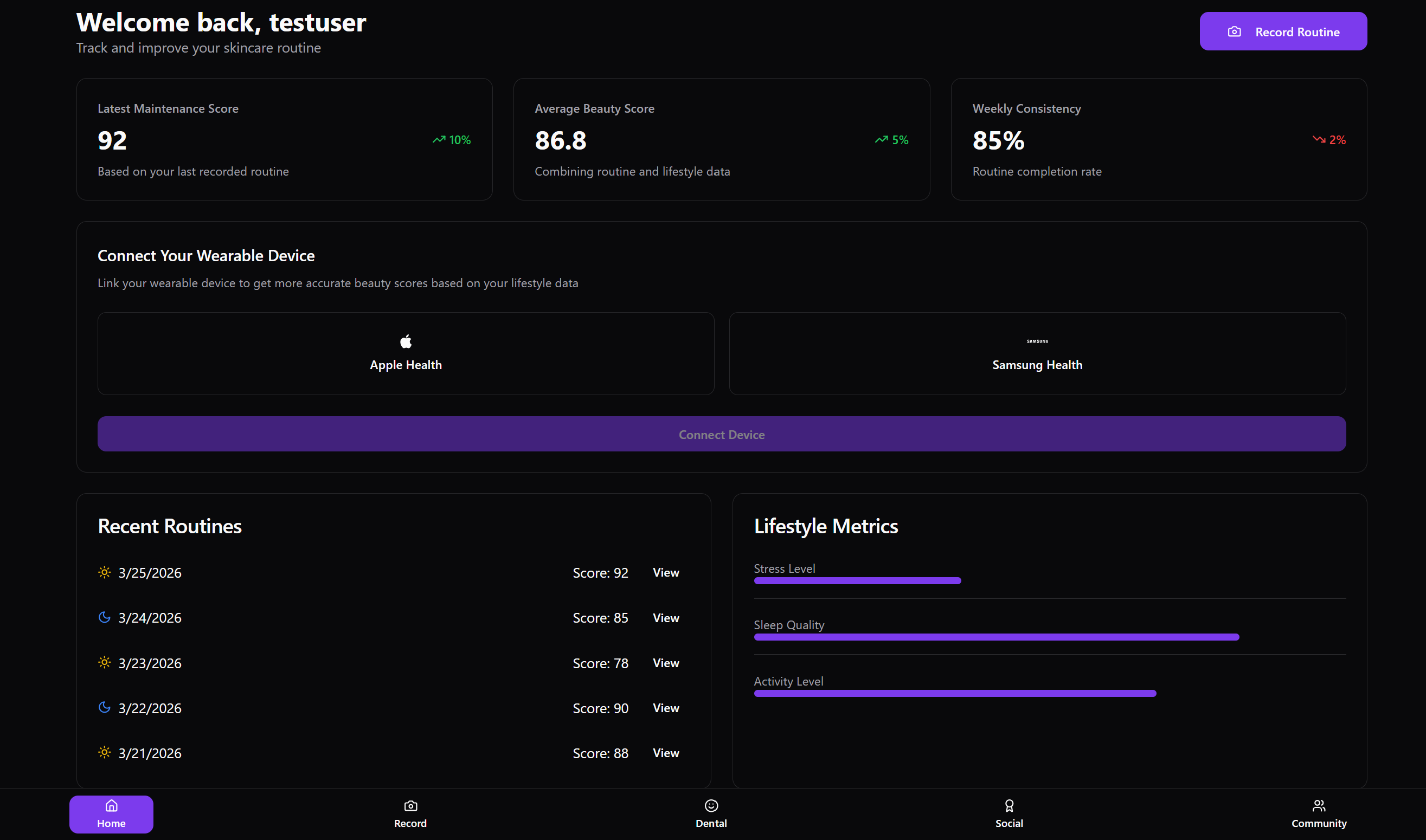The height and width of the screenshot is (840, 1426).
Task: Click the moon icon beside 3/24/2026
Action: pyautogui.click(x=104, y=617)
